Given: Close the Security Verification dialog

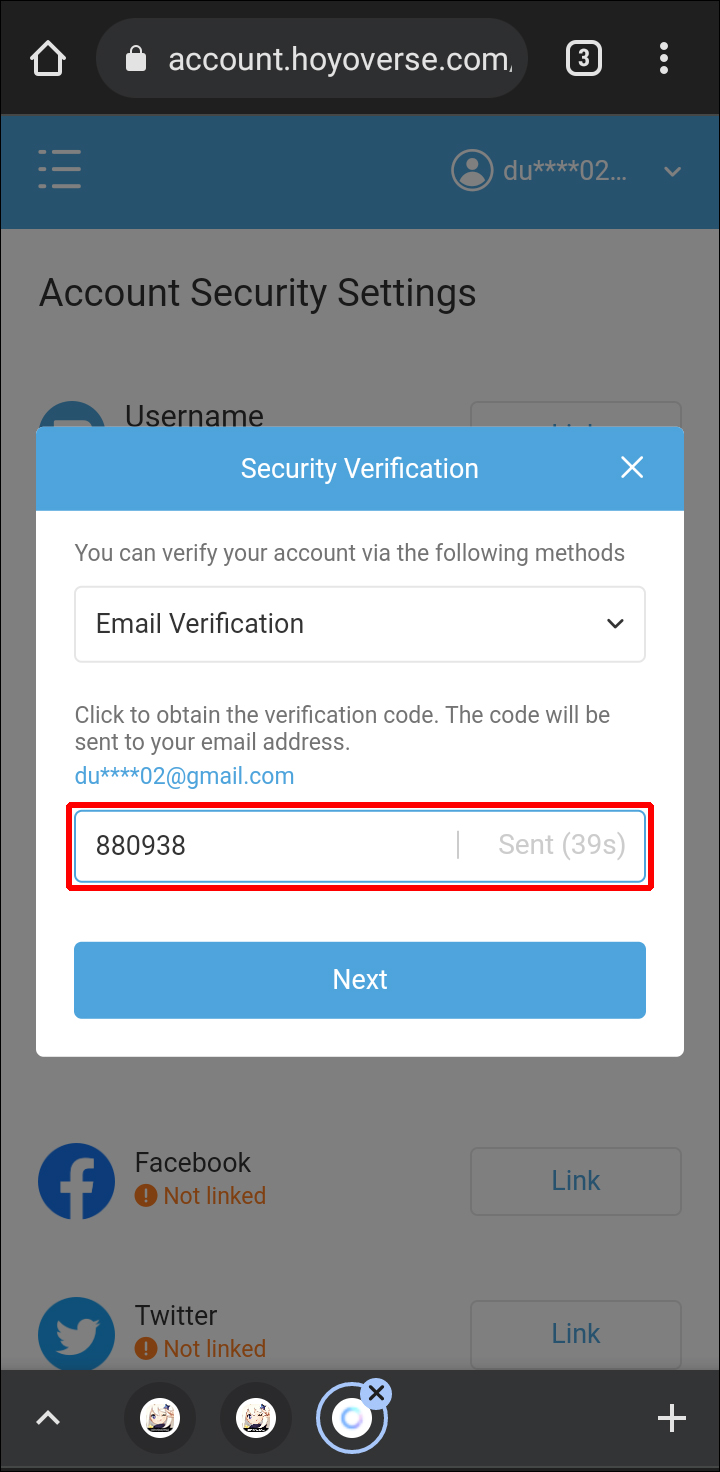Looking at the screenshot, I should [x=632, y=468].
